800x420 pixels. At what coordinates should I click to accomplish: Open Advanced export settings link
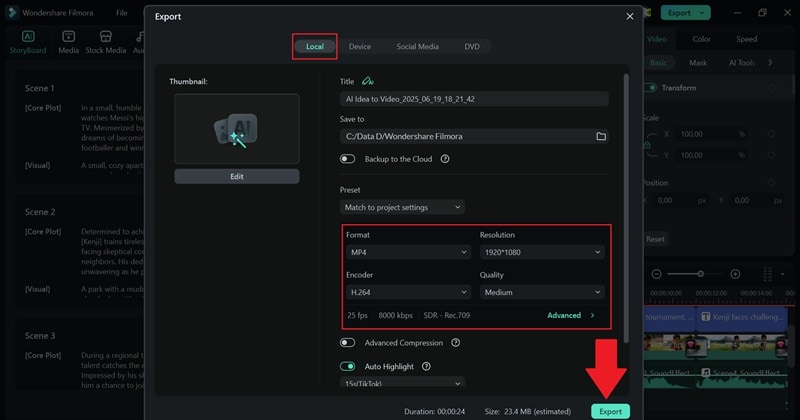570,315
